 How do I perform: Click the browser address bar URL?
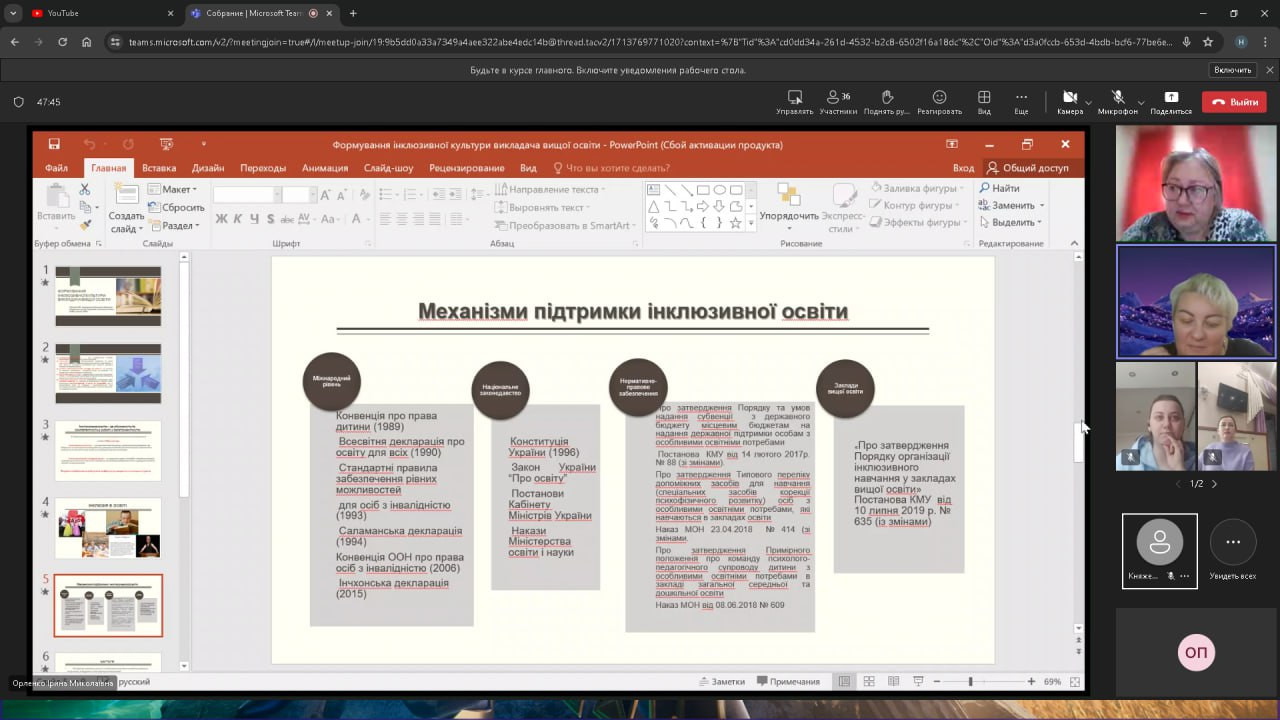click(640, 42)
